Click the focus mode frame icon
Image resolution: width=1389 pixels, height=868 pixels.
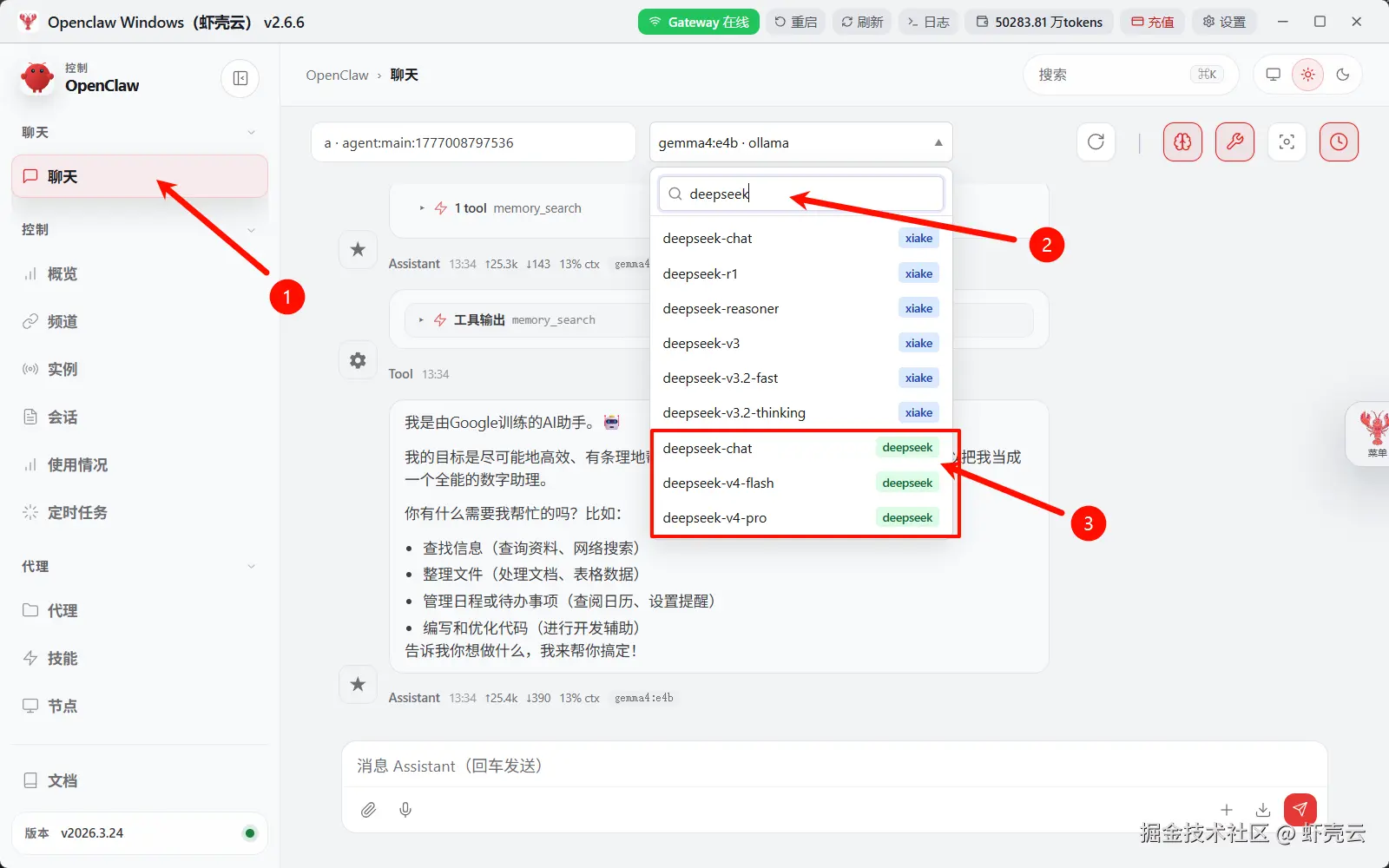click(x=1287, y=141)
